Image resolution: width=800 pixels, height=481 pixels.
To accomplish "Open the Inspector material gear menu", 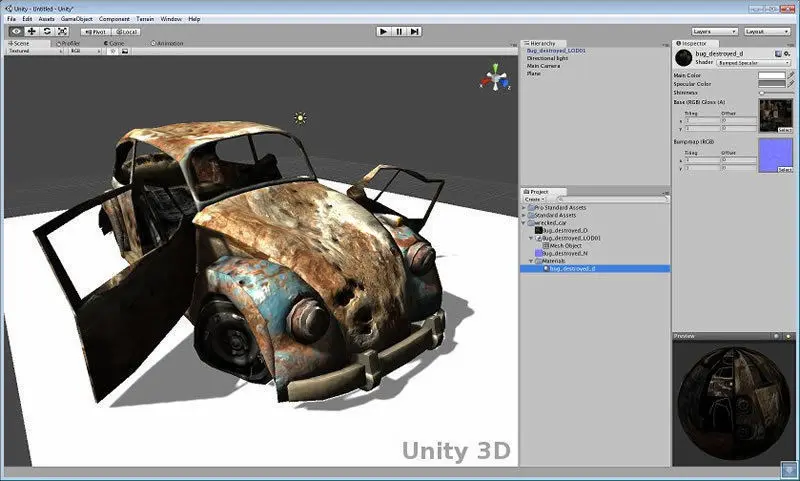I will click(x=787, y=54).
